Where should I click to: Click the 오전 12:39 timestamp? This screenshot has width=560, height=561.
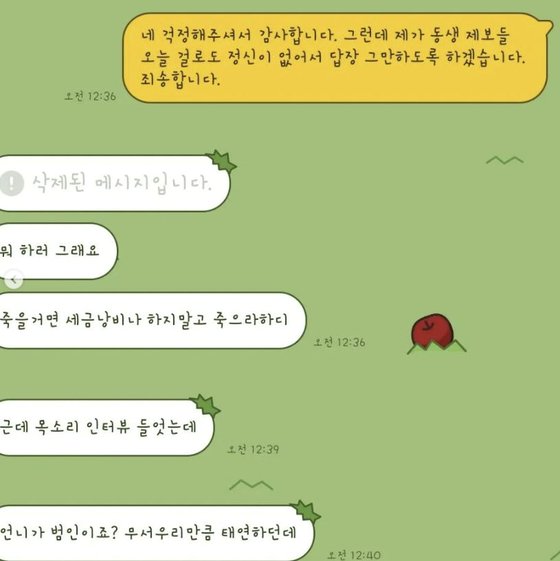click(x=253, y=449)
